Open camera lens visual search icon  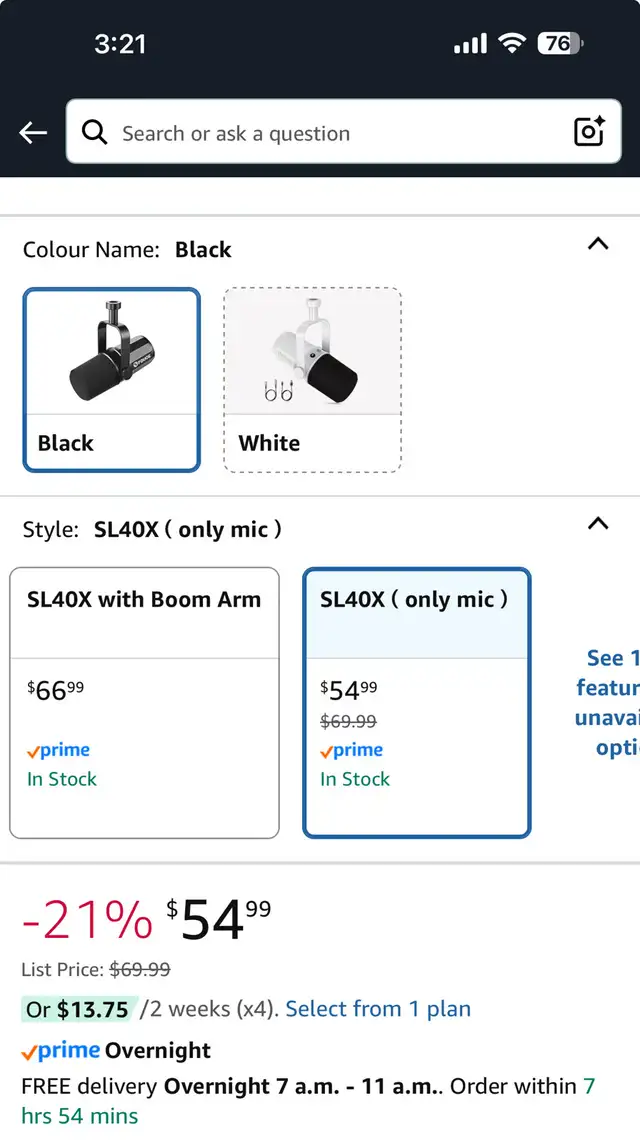[589, 131]
